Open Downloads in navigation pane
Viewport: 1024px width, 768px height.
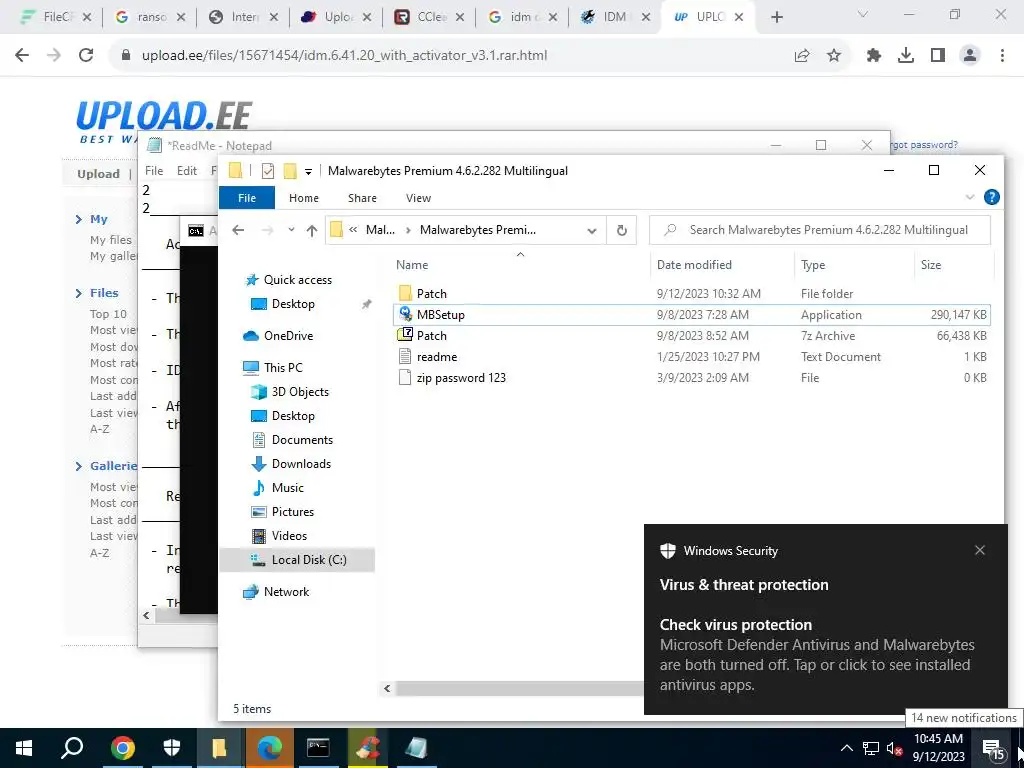click(x=301, y=464)
